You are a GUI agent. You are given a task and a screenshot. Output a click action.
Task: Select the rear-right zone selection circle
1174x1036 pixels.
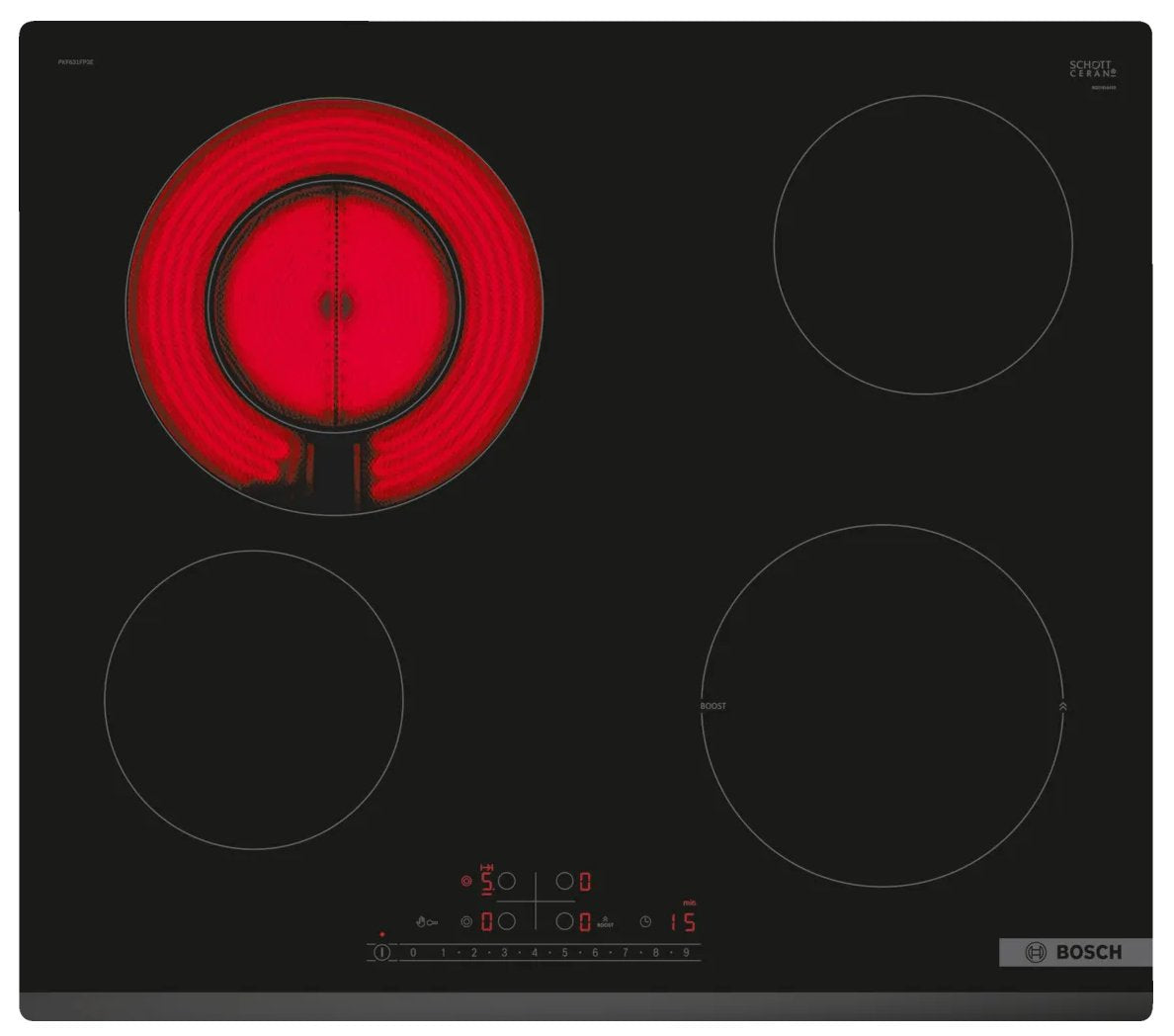click(x=563, y=881)
